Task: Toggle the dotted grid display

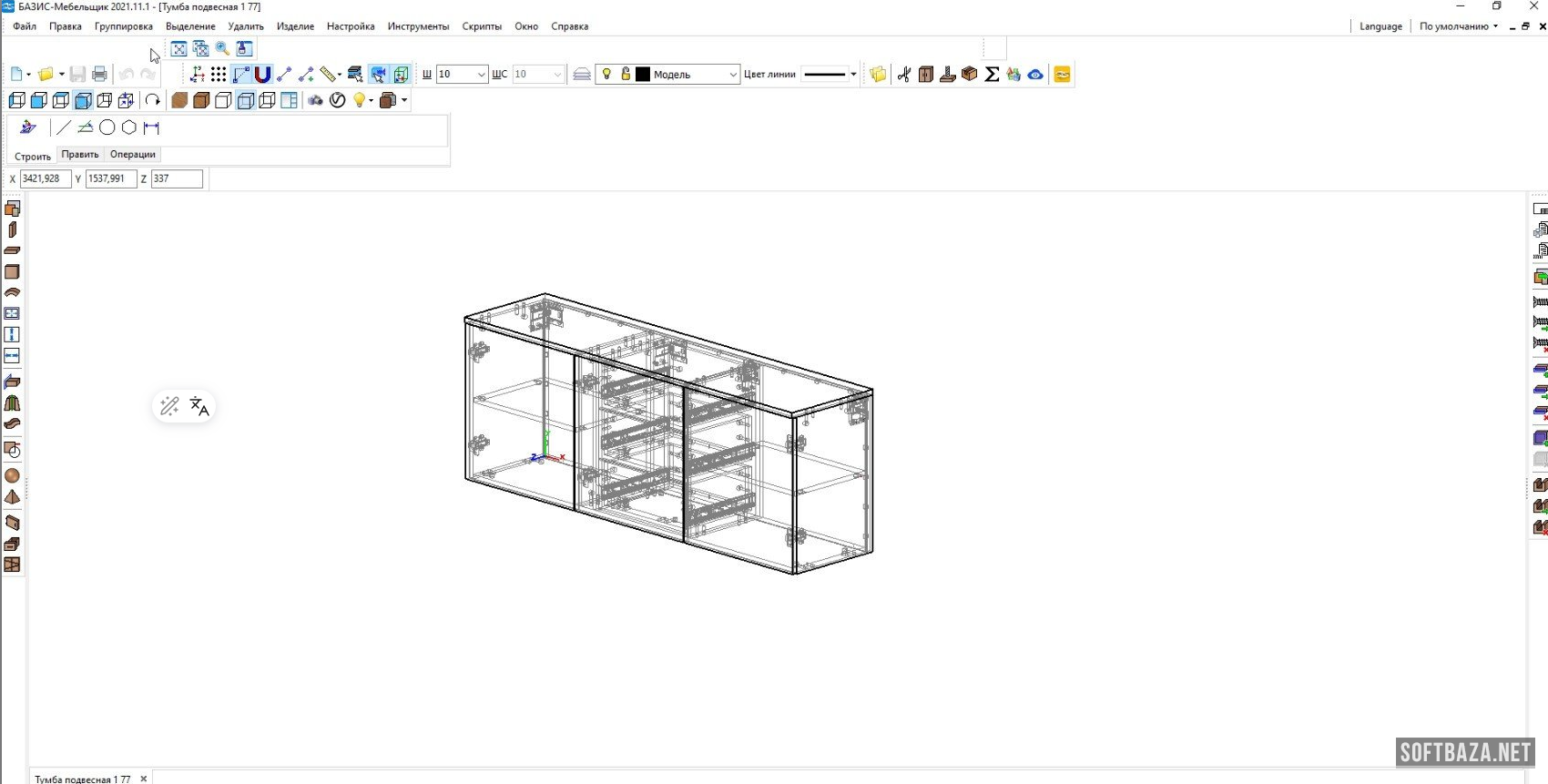Action: point(219,75)
